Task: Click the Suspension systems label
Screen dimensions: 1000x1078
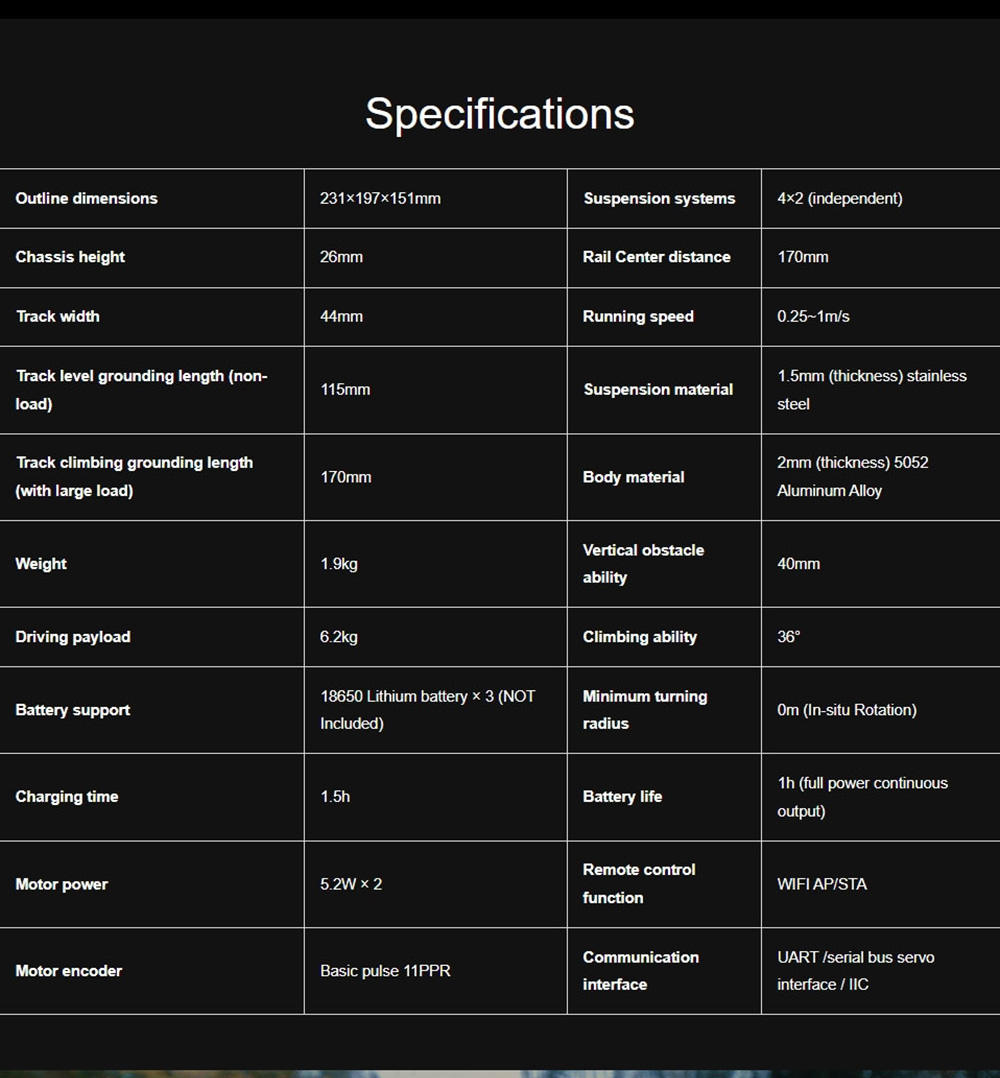Action: click(659, 198)
